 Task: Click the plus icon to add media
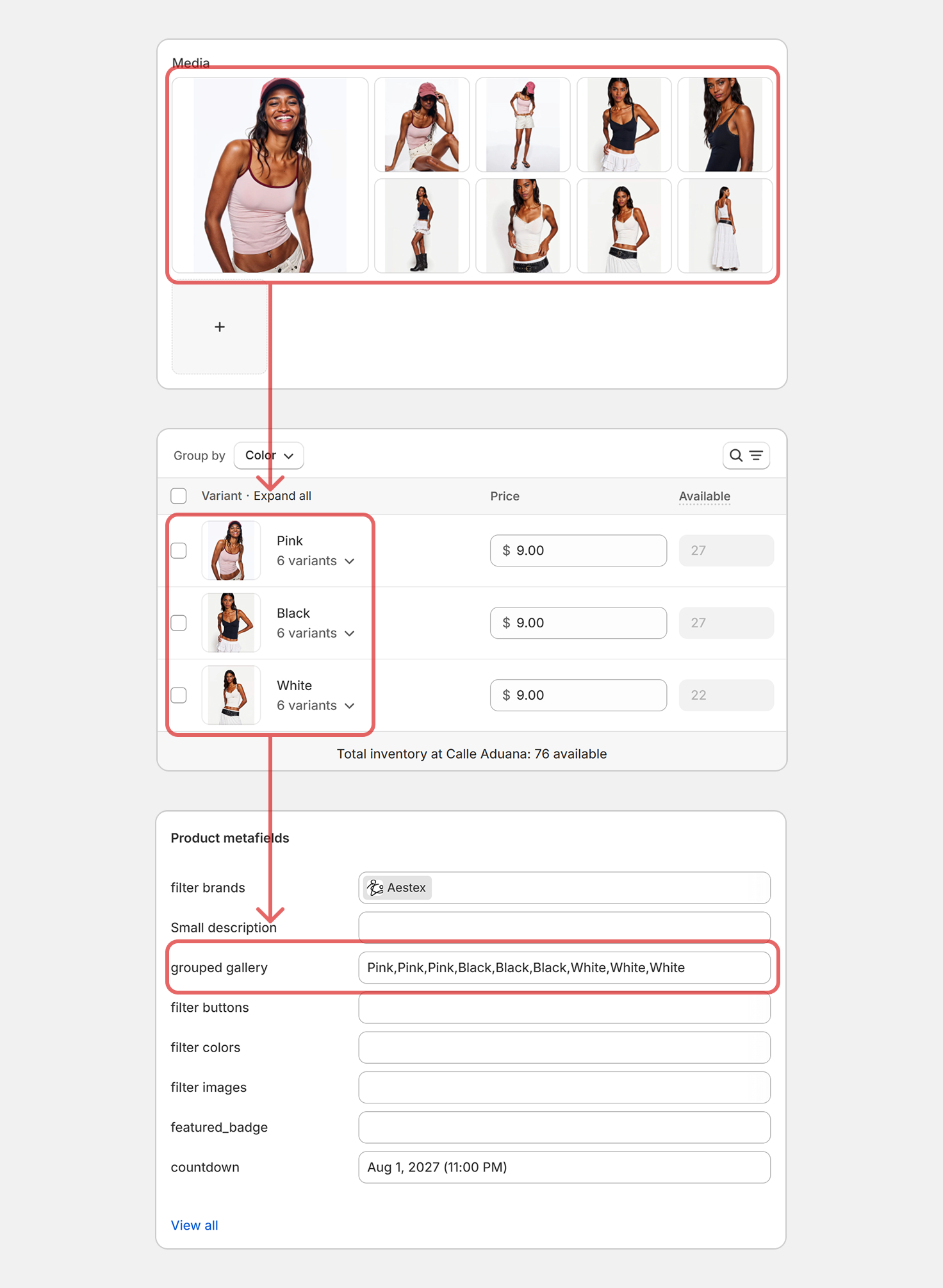point(220,327)
